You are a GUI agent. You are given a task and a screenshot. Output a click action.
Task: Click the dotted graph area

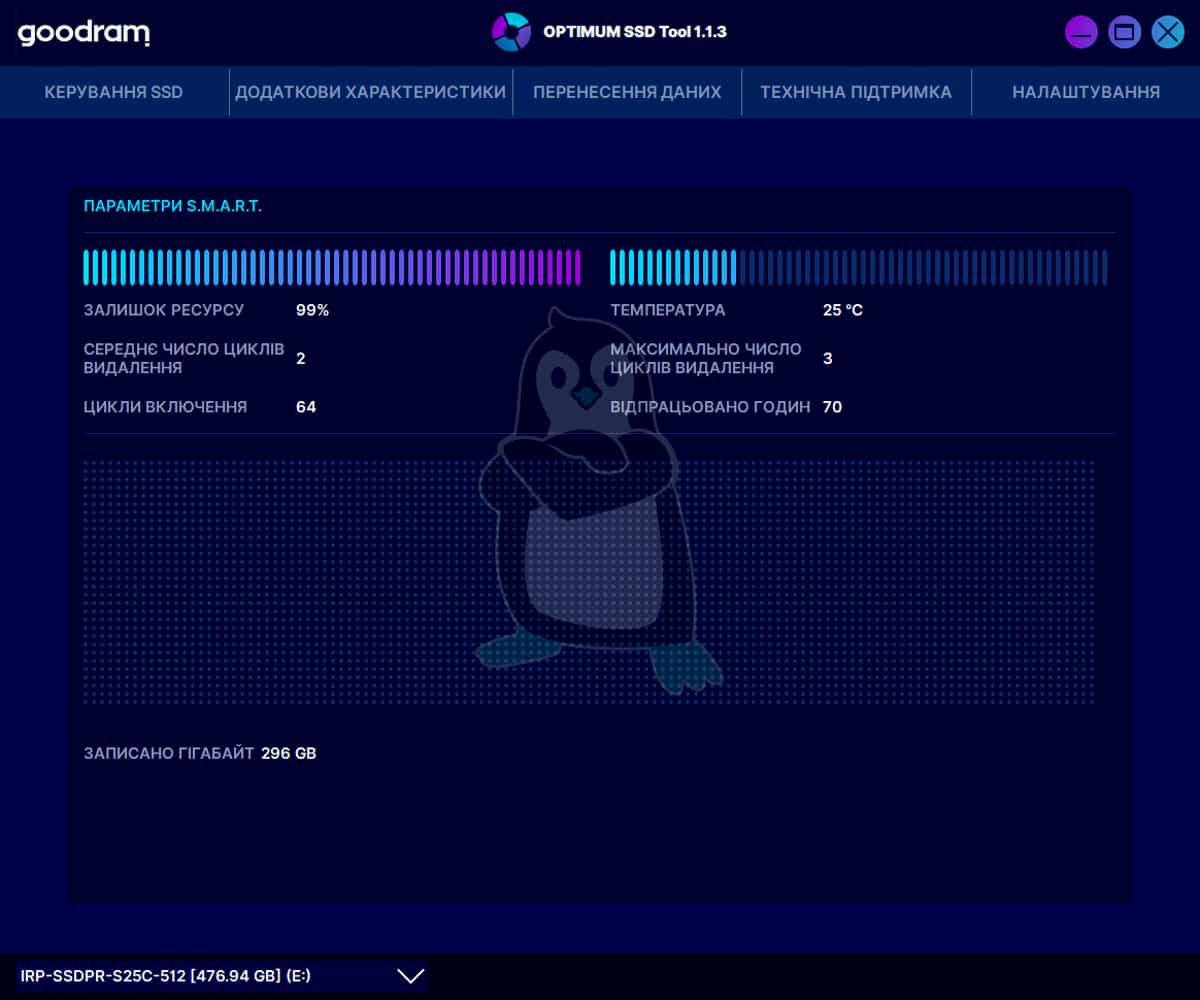(300, 580)
